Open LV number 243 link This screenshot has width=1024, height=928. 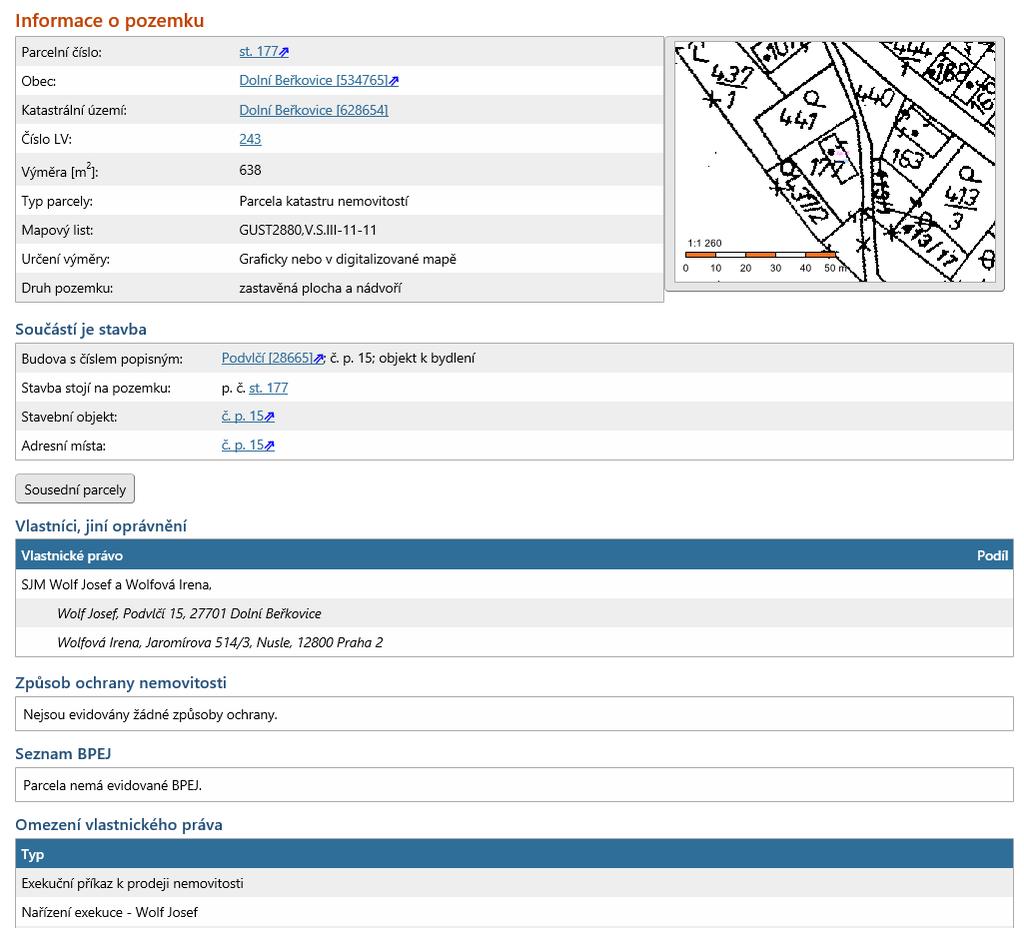point(250,139)
